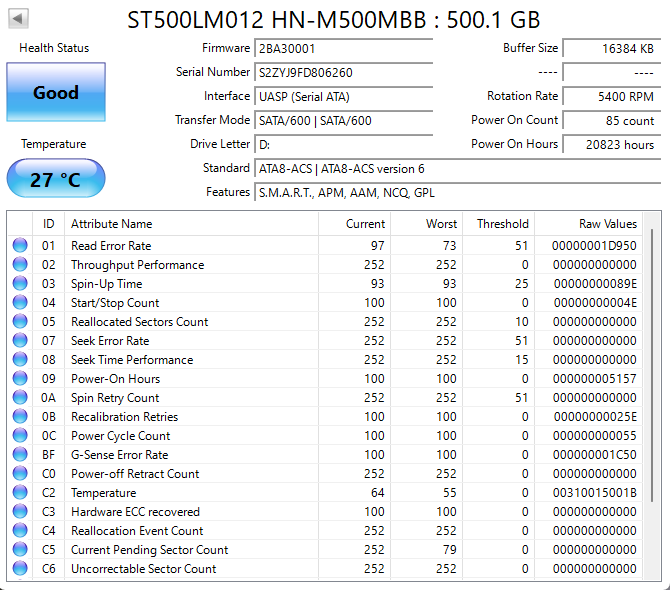Viewport: 670px width, 590px height.
Task: Click the status icon for Power Cycle Count
Action: pyautogui.click(x=20, y=436)
